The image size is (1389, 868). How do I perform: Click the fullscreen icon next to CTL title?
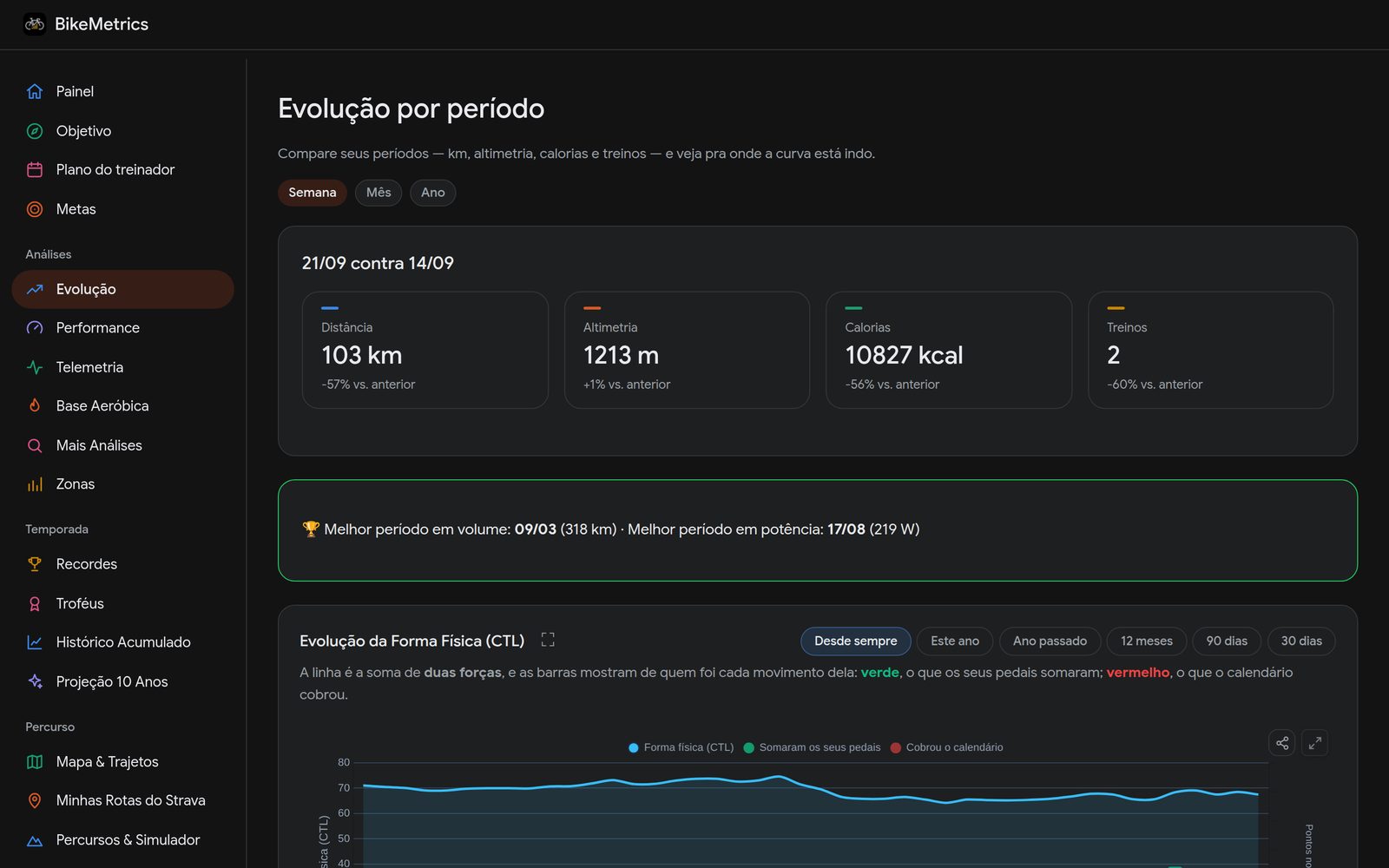pos(548,640)
